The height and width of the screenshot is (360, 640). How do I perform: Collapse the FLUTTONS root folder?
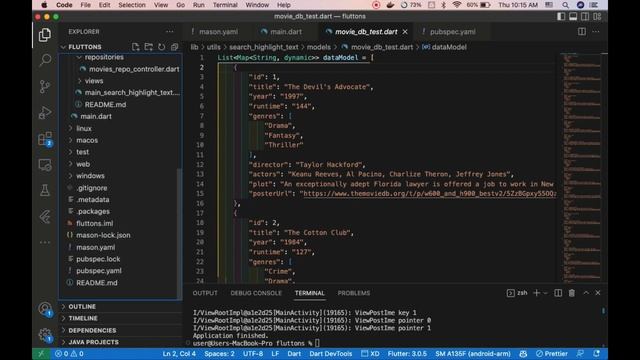[63, 47]
